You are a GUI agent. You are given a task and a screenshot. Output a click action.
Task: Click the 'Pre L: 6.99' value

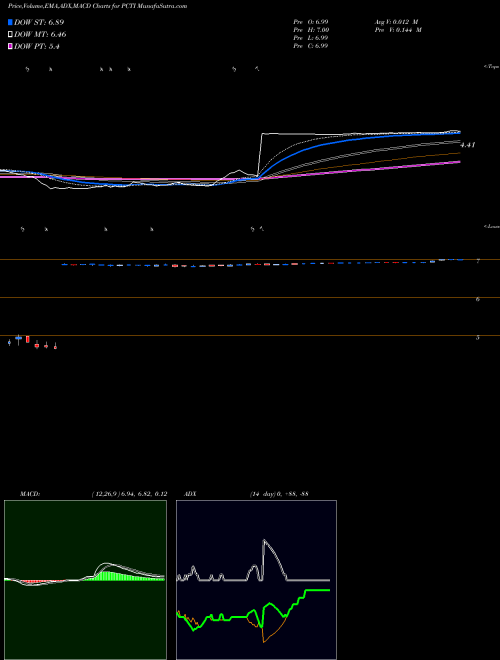[311, 38]
